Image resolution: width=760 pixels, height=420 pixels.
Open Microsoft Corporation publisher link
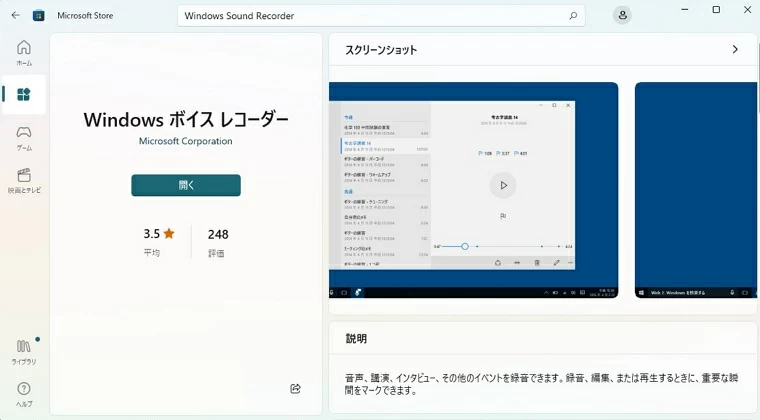pos(186,141)
